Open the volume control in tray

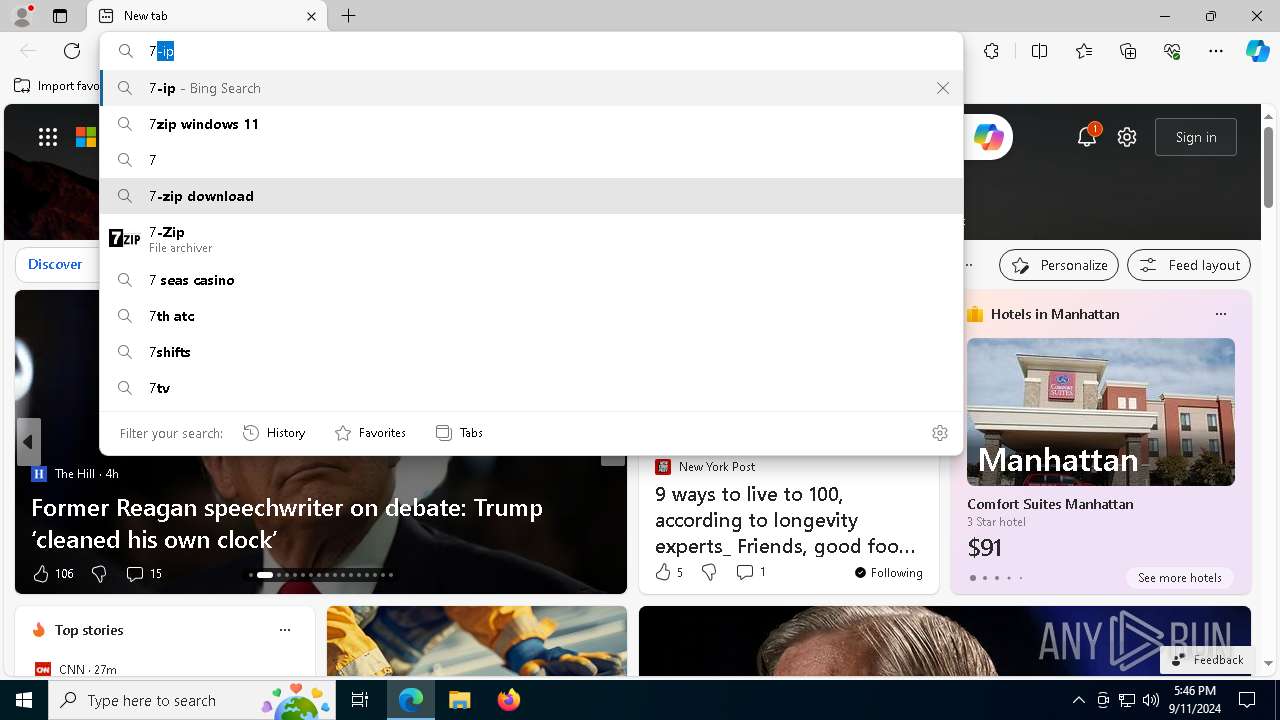tap(1151, 700)
